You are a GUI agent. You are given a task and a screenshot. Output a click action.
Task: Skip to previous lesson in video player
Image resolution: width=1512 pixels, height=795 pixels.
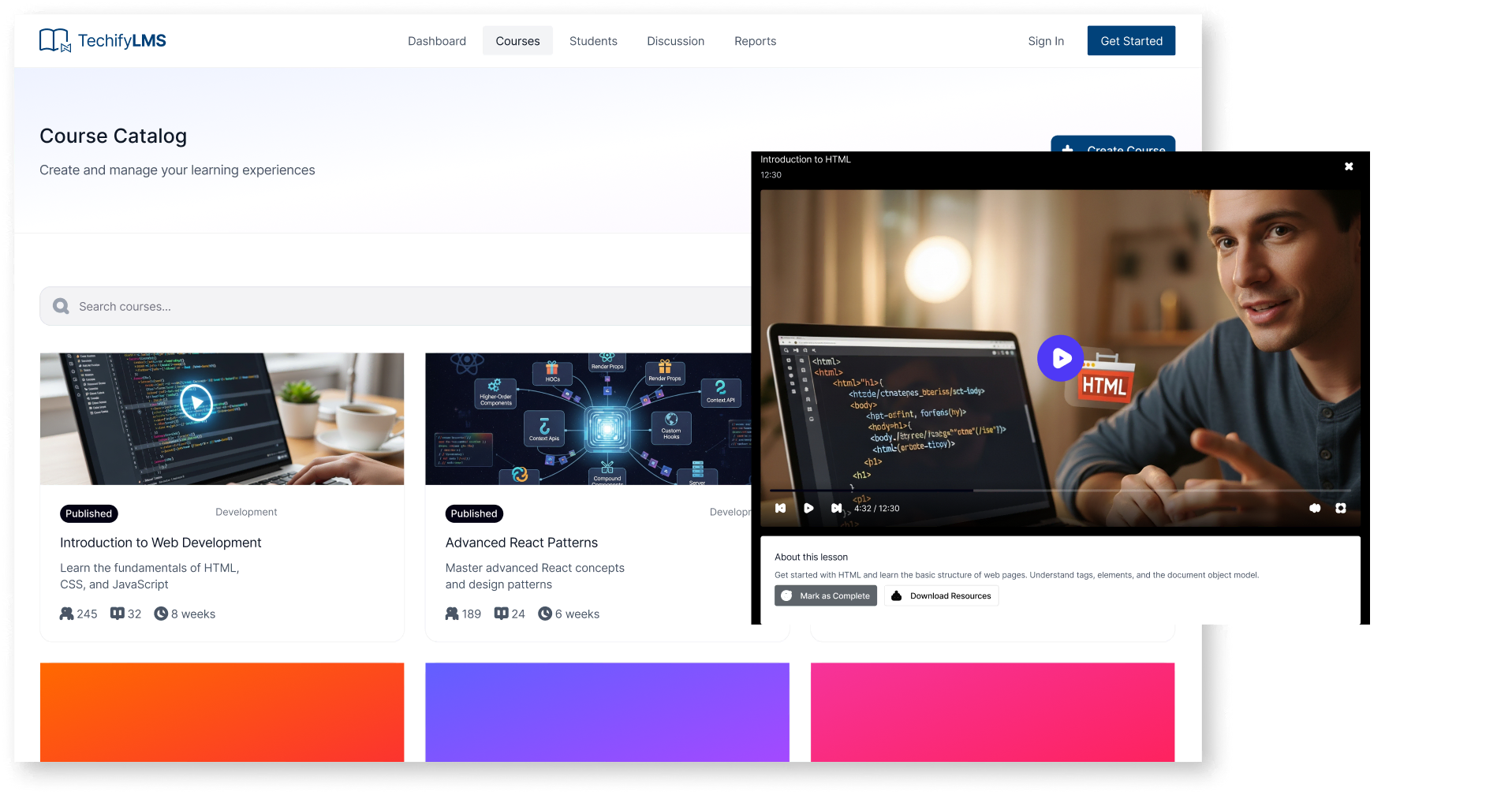780,509
